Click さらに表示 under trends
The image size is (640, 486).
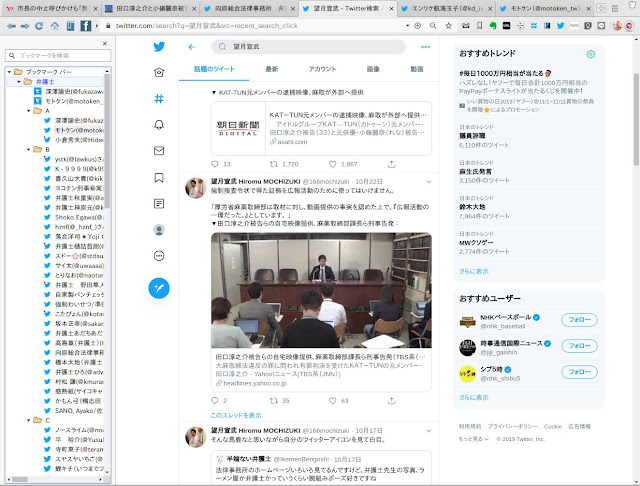point(473,271)
